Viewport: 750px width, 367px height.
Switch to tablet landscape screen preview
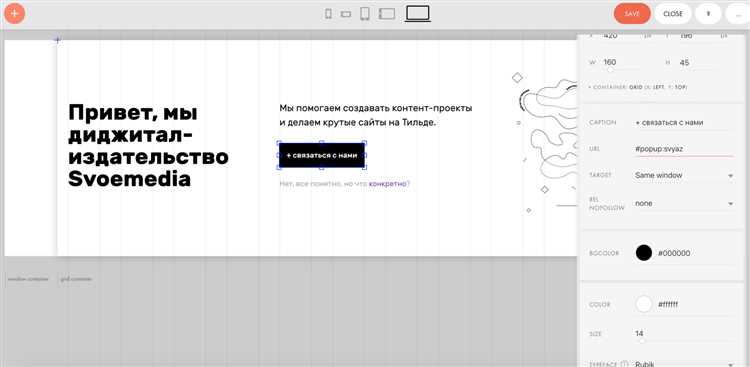pos(387,14)
